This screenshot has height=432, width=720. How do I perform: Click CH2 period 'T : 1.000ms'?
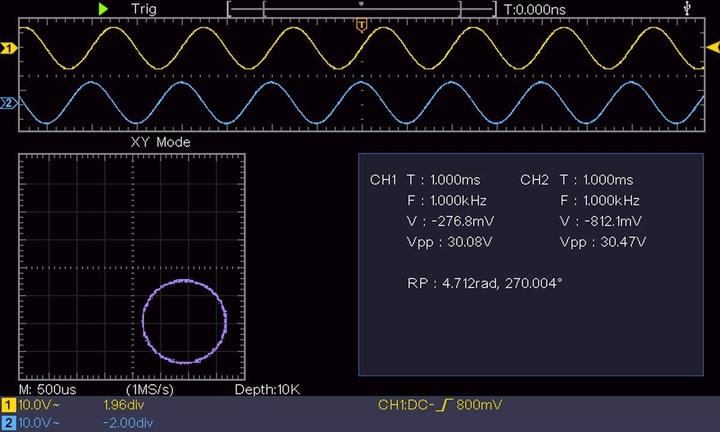pos(596,180)
